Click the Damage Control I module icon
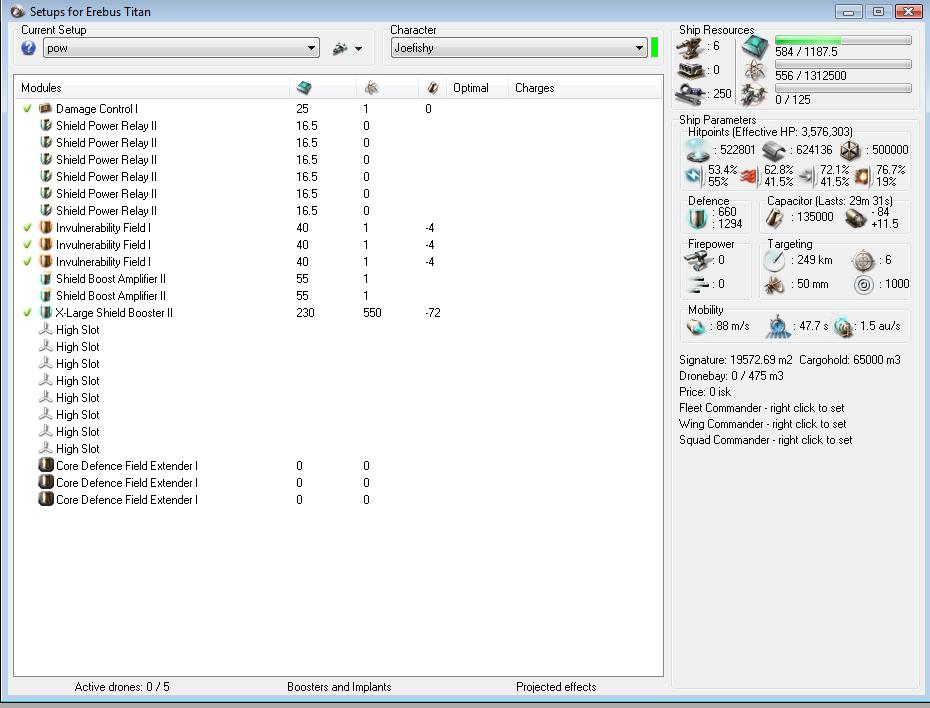This screenshot has width=930, height=708. [45, 109]
